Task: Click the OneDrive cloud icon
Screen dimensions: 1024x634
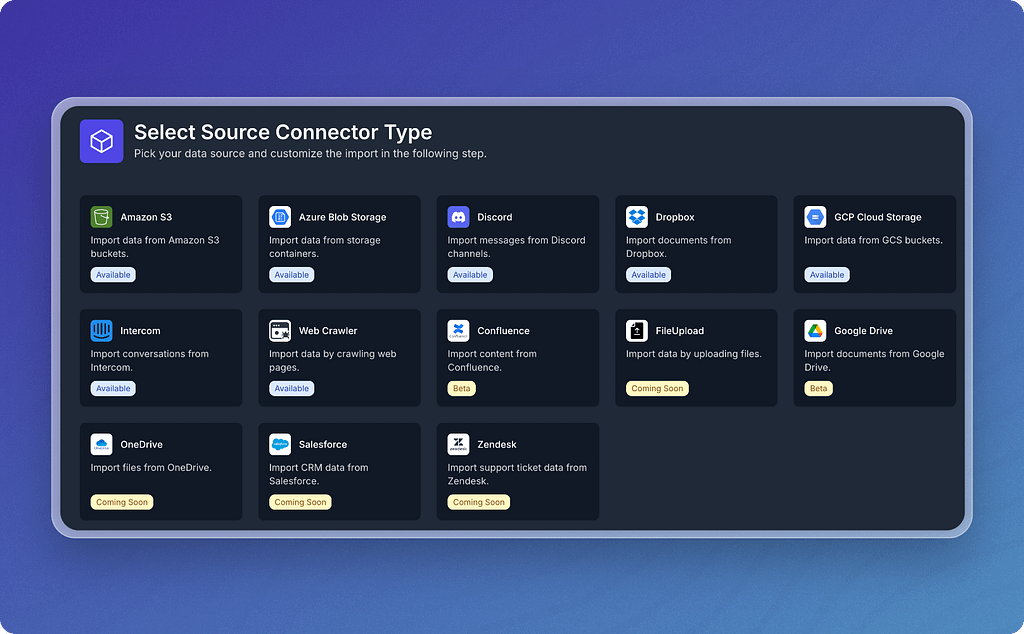Action: tap(101, 444)
